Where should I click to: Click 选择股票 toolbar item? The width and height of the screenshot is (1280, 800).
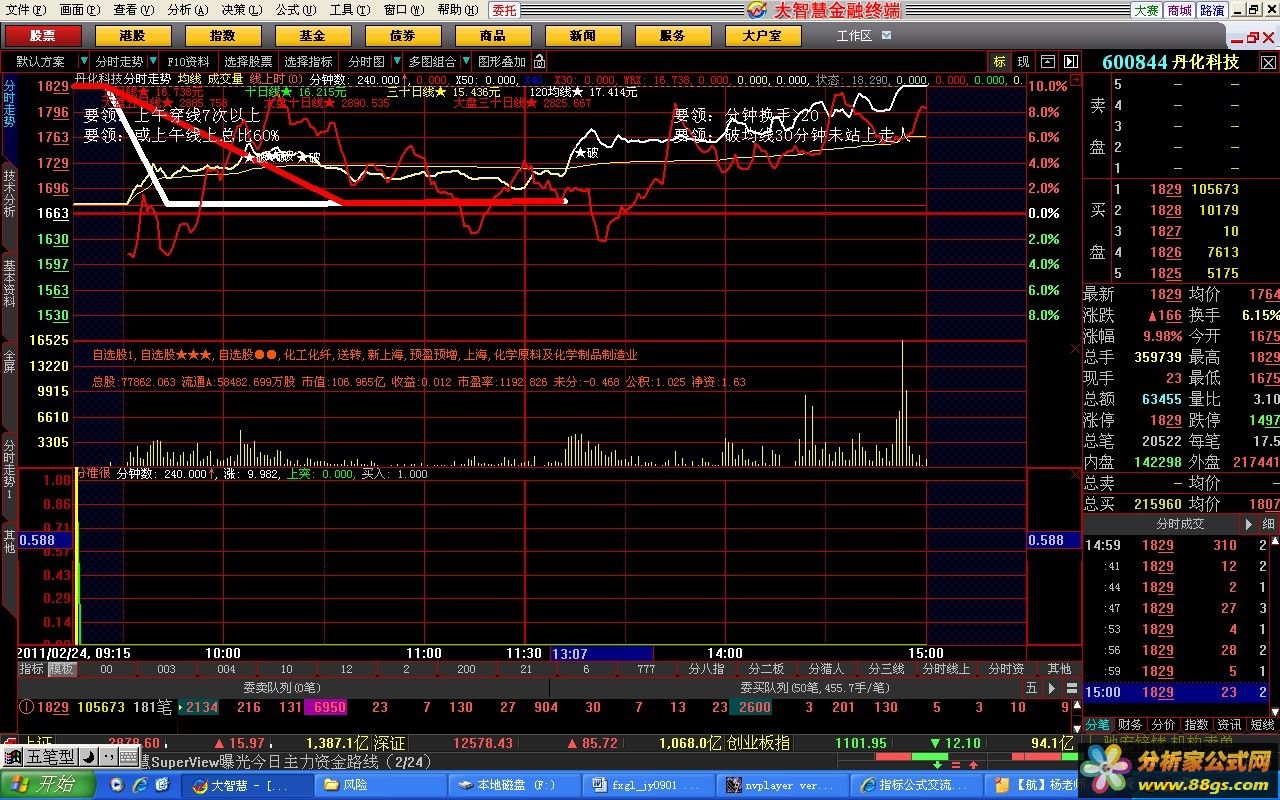coord(247,61)
